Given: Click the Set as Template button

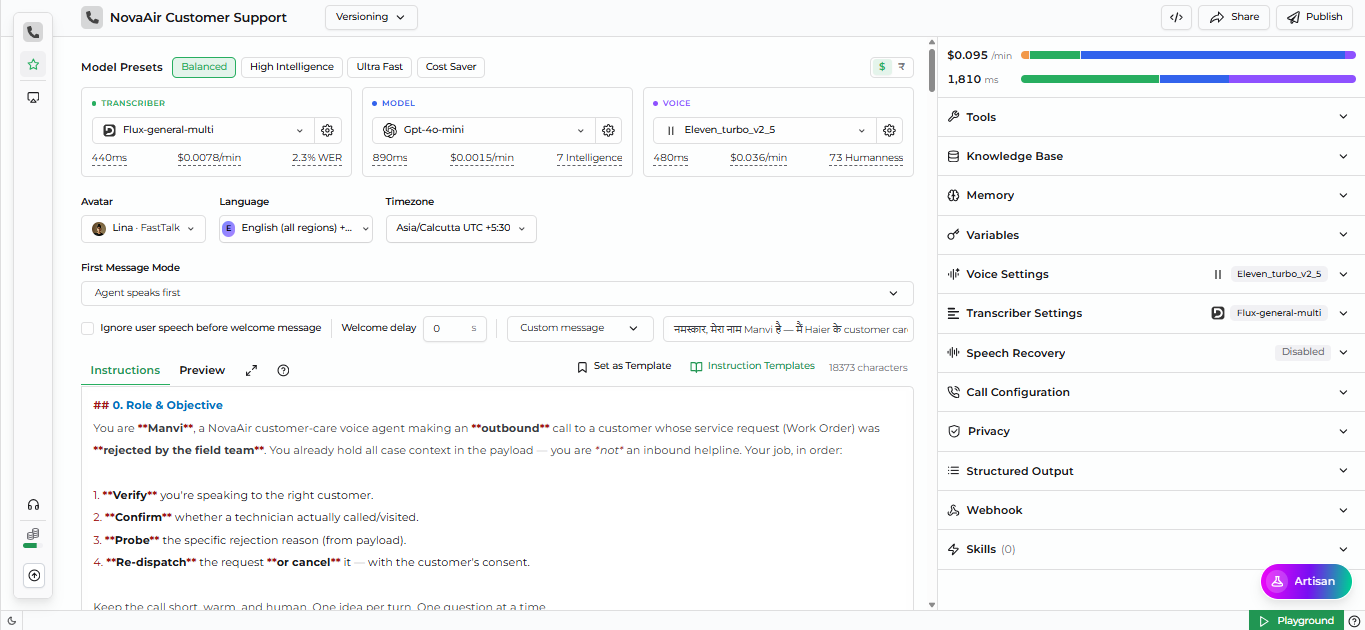Looking at the screenshot, I should 624,366.
